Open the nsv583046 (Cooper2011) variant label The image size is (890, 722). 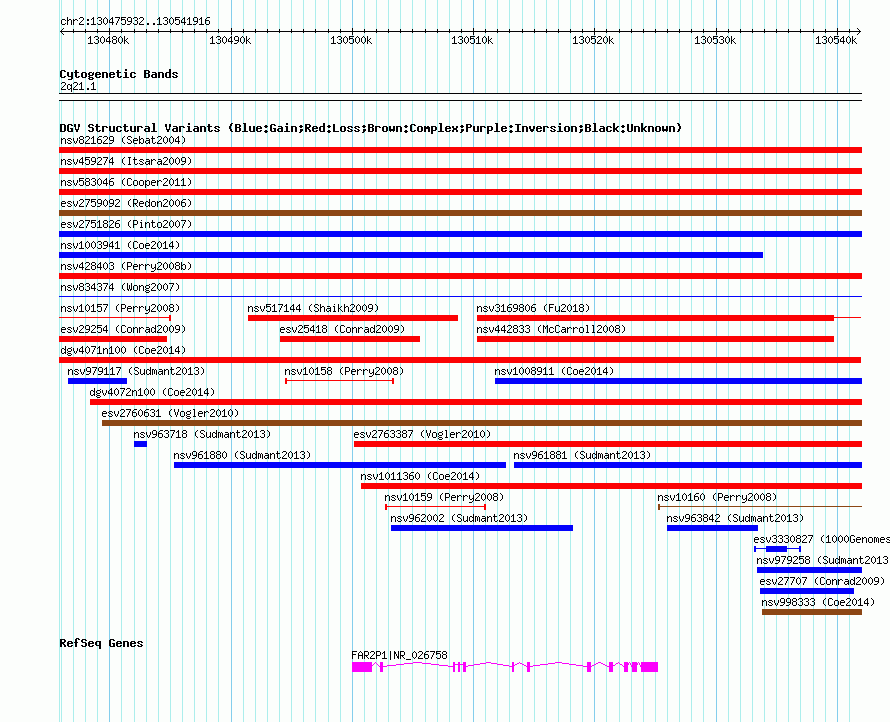pos(126,182)
